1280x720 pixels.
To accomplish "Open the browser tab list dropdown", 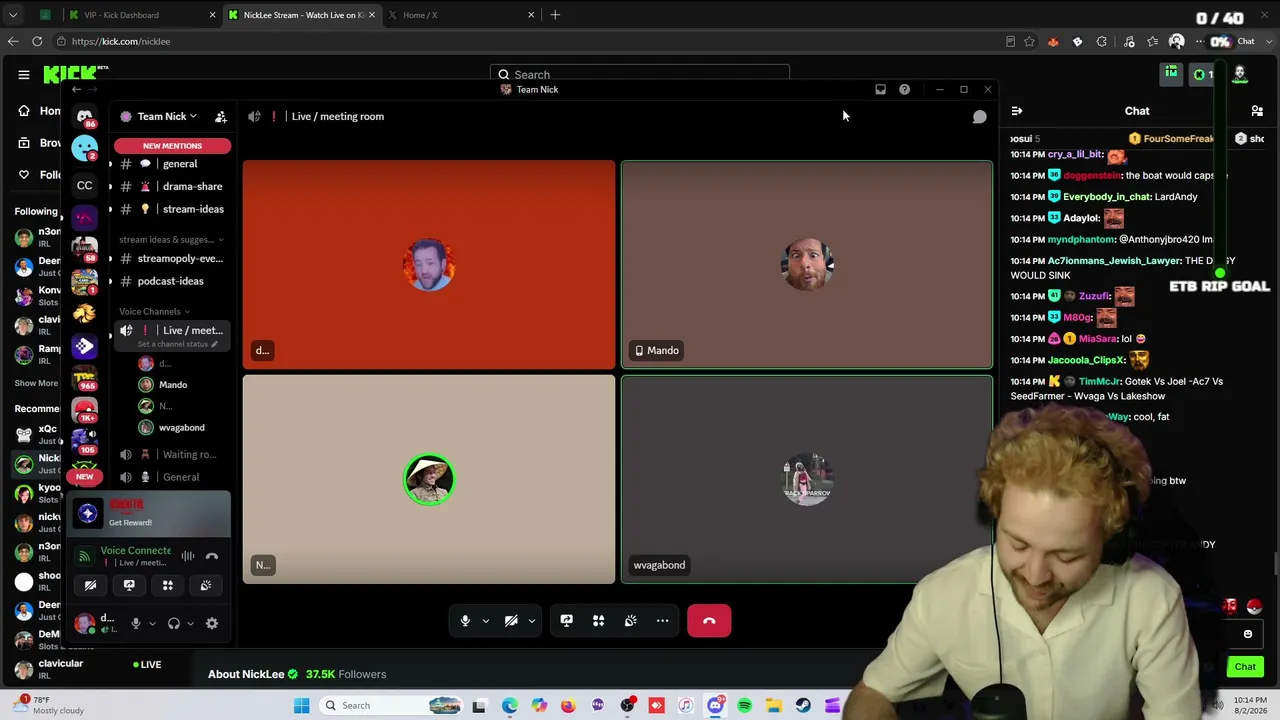I will [13, 15].
